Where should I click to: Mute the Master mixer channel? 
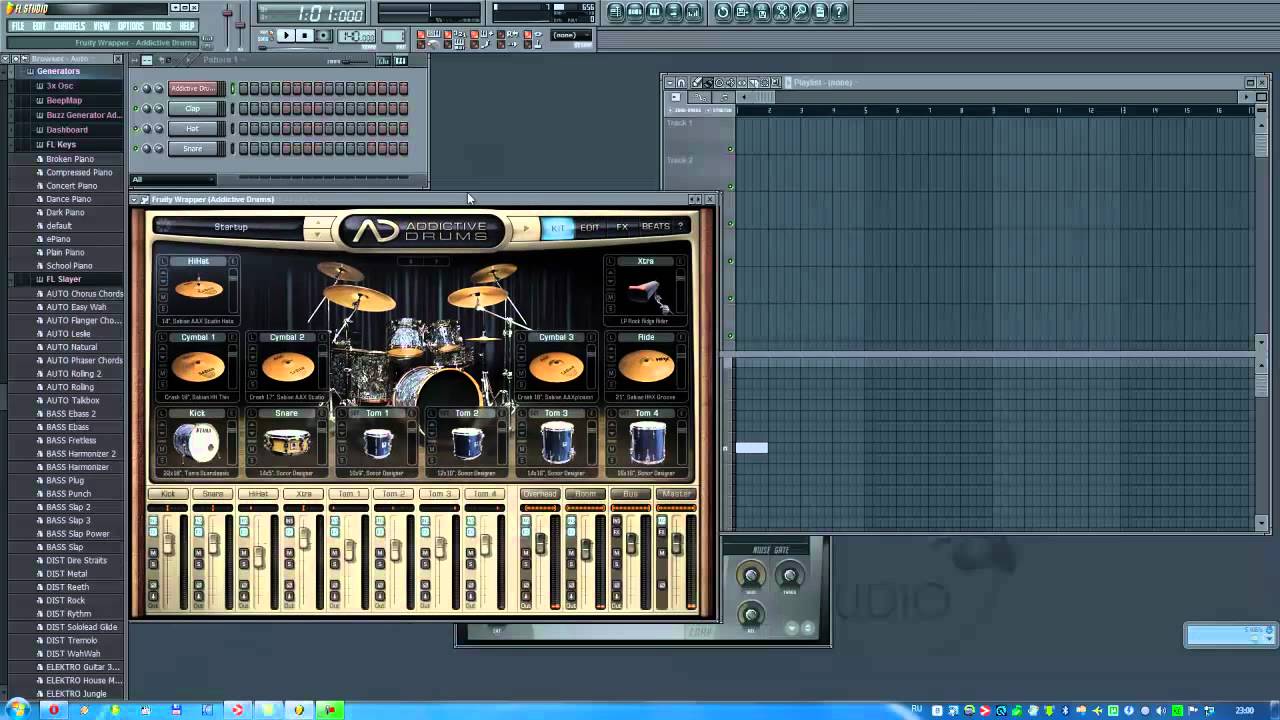point(662,553)
